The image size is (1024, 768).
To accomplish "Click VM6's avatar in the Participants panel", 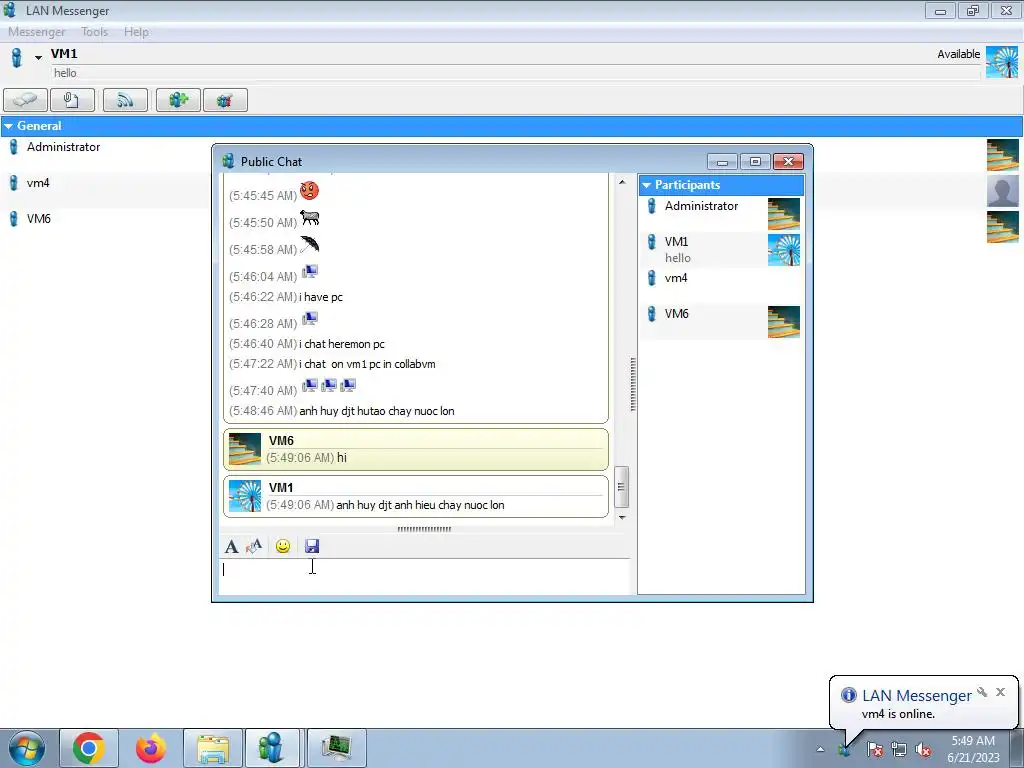I will [784, 322].
